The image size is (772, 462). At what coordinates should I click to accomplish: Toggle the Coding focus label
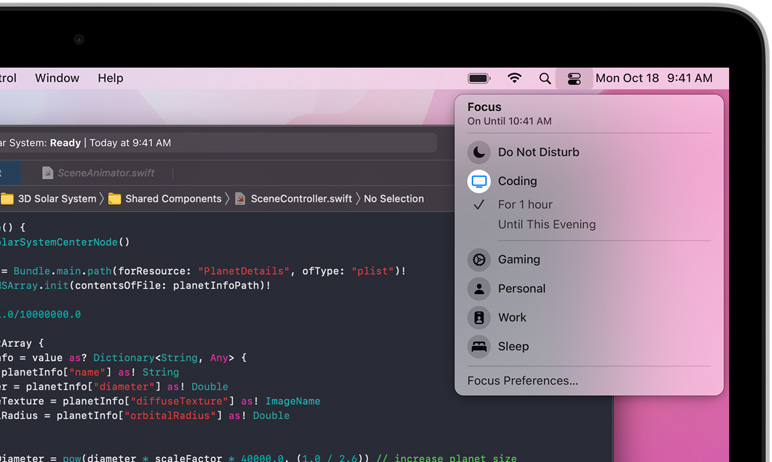[x=517, y=181]
